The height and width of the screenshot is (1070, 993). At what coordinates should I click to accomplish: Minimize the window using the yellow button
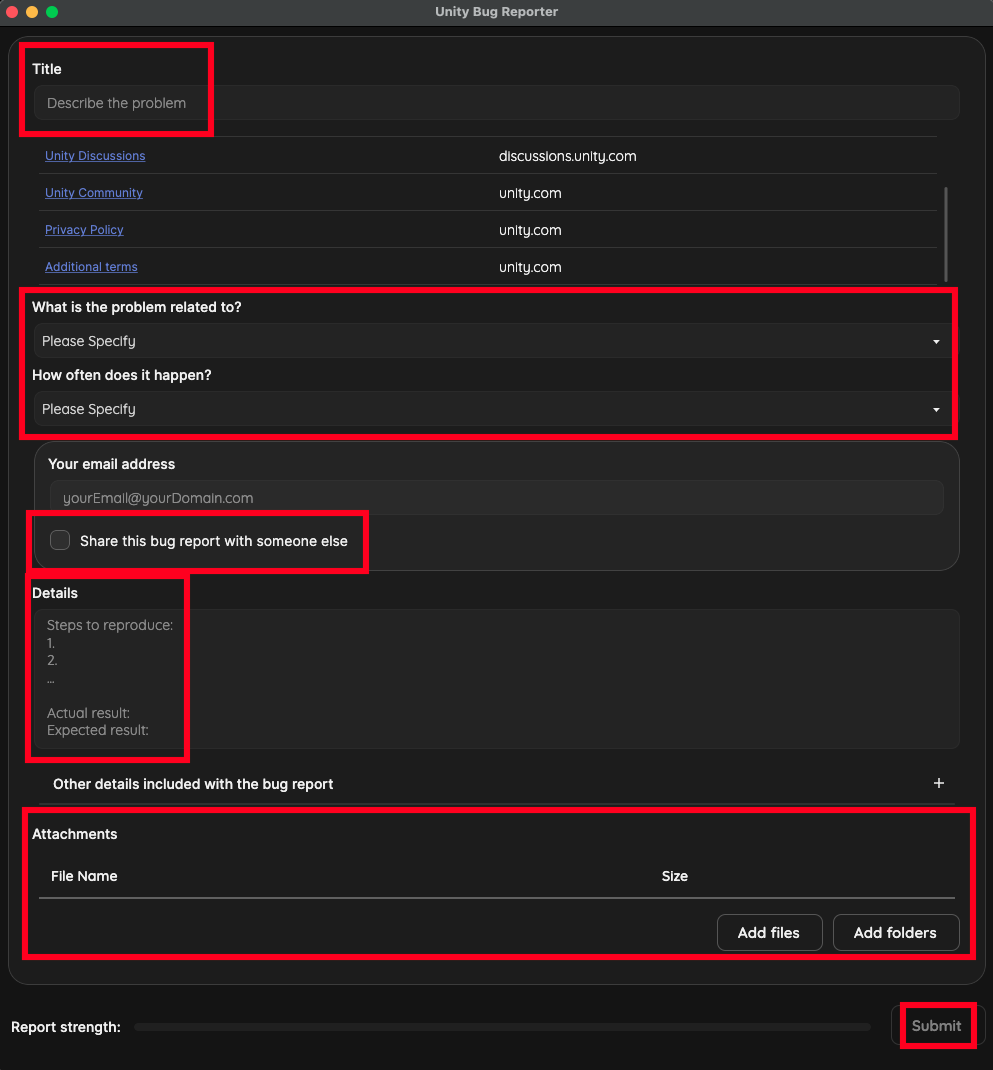pos(32,12)
